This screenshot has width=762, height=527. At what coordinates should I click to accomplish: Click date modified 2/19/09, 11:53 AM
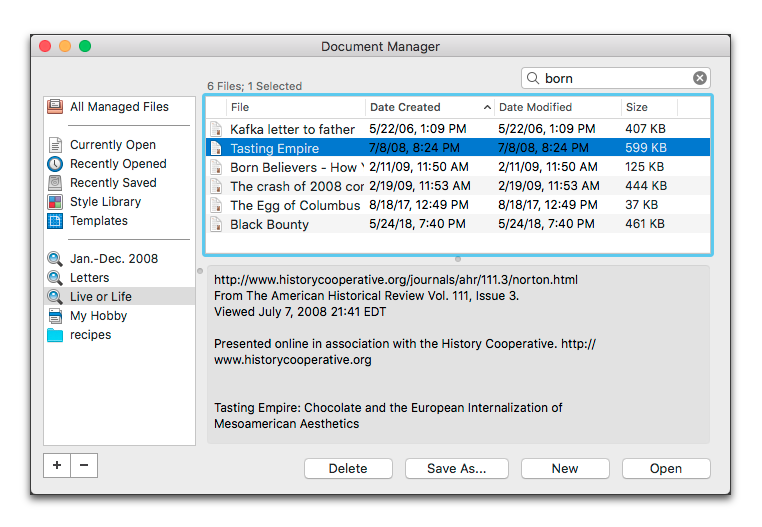pos(549,186)
